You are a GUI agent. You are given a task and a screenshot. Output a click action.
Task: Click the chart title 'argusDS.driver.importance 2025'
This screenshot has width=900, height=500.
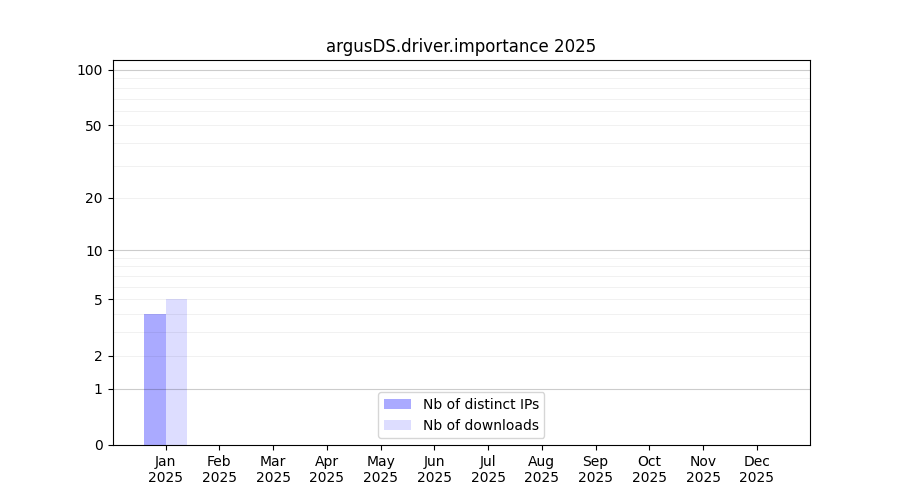[x=461, y=46]
